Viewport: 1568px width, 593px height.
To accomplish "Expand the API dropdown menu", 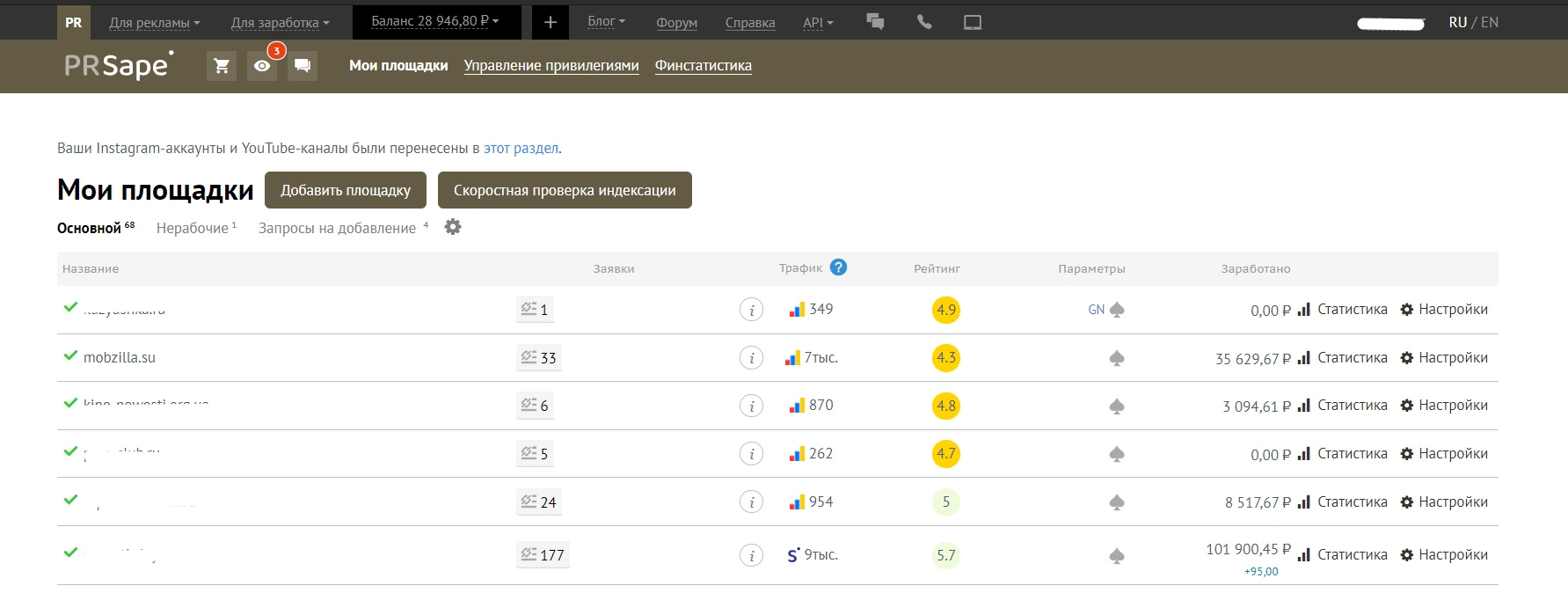I will coord(818,23).
